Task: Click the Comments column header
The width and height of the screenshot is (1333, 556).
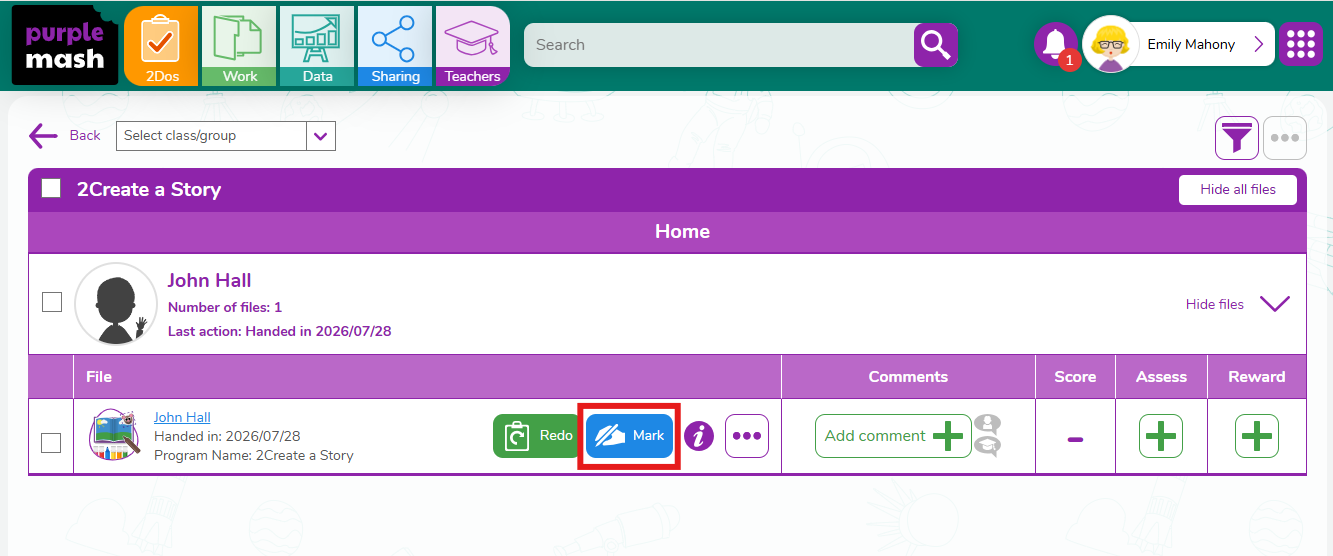Action: tap(908, 377)
